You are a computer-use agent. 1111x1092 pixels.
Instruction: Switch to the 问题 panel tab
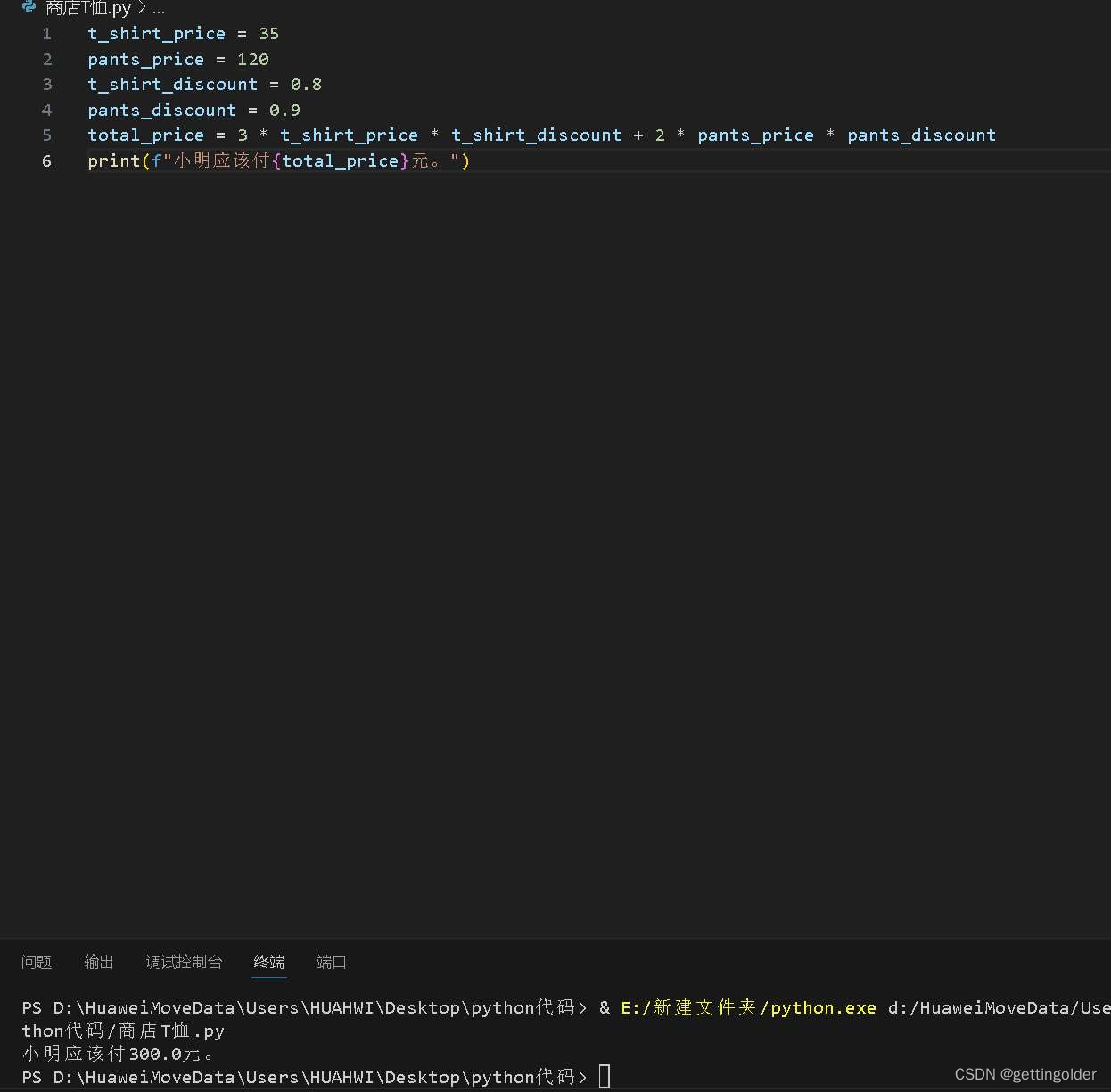(37, 962)
